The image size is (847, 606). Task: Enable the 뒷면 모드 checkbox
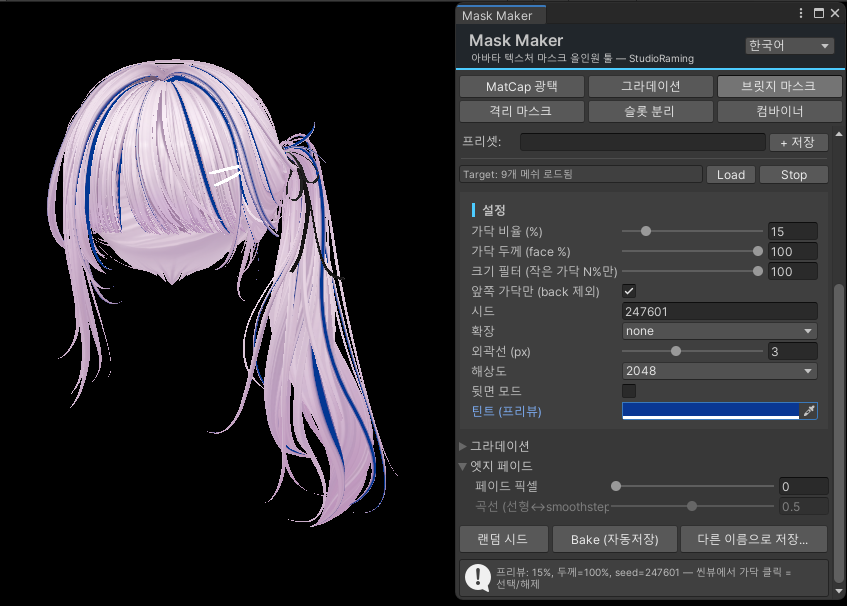629,390
